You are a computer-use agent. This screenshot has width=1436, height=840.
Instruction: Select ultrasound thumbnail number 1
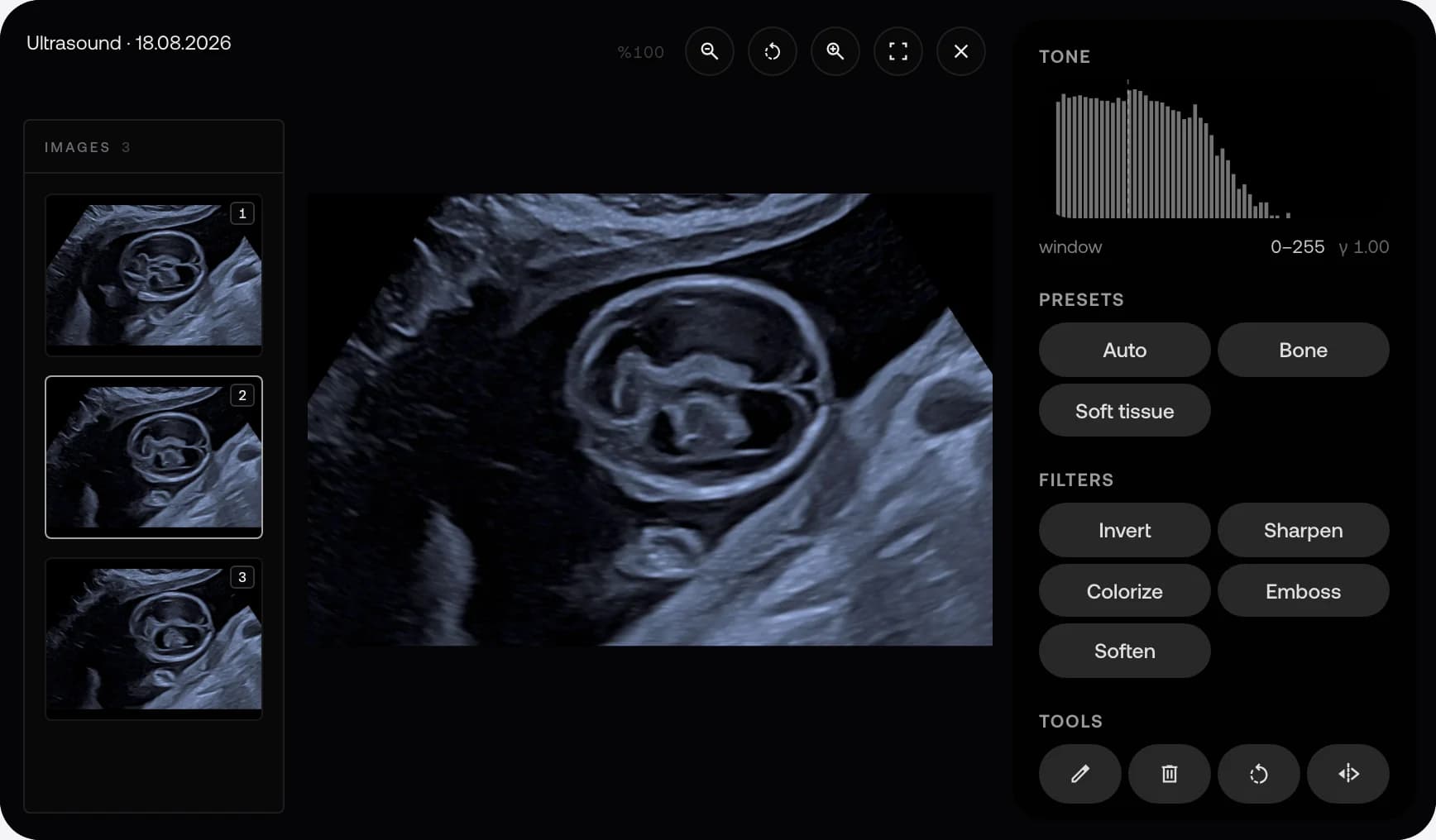[154, 275]
